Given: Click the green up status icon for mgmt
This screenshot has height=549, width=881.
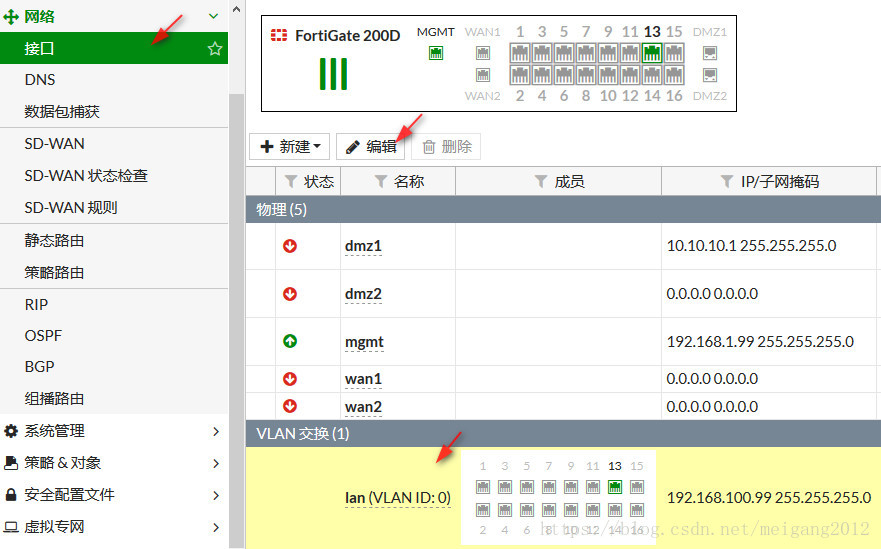Looking at the screenshot, I should click(290, 341).
